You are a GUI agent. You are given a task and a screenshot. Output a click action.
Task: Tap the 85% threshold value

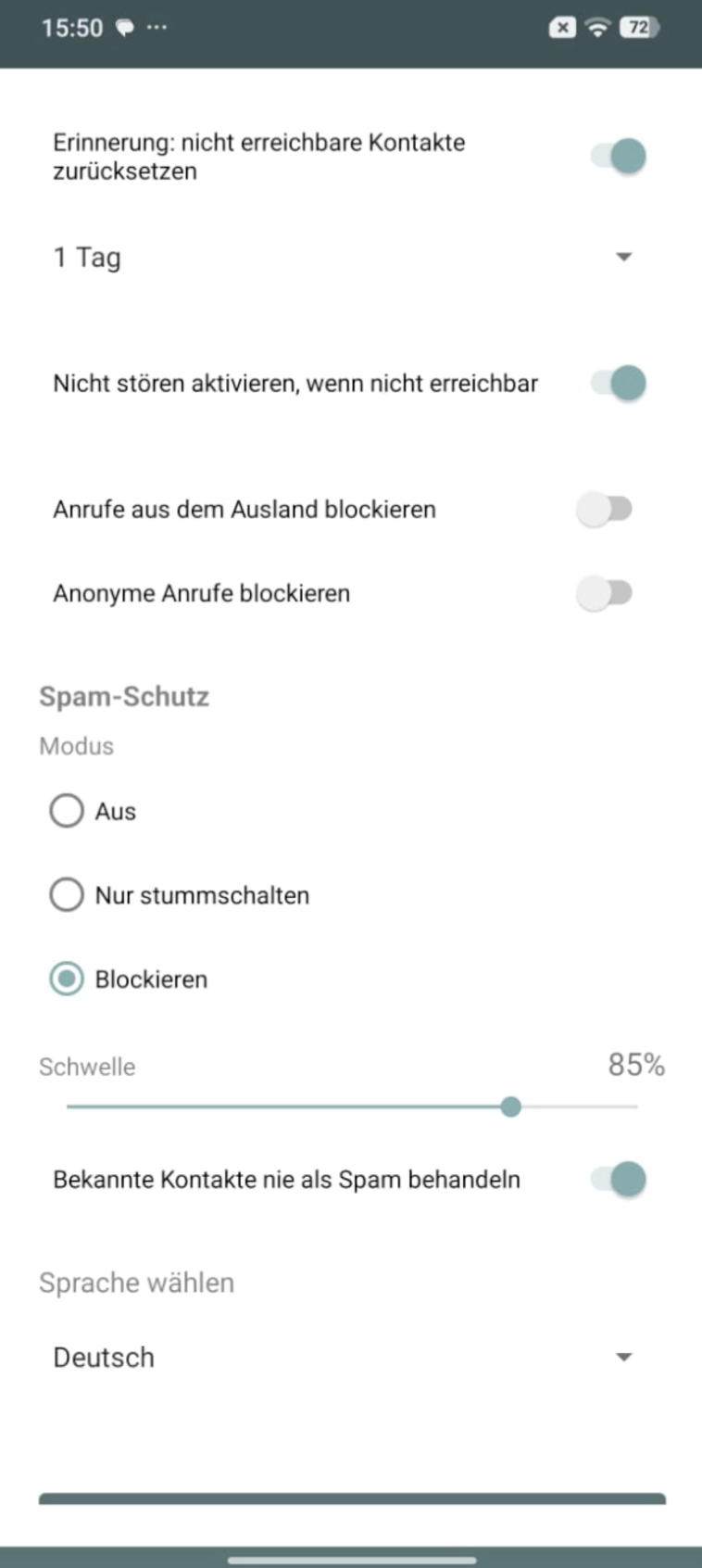[x=636, y=1066]
